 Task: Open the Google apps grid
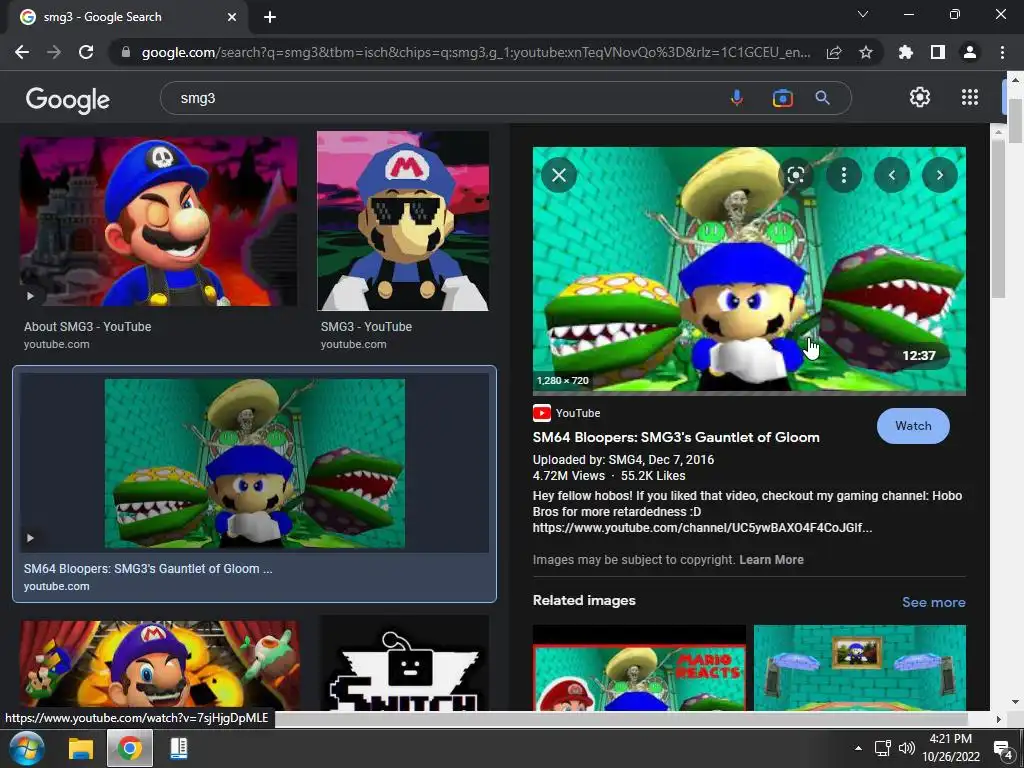970,97
